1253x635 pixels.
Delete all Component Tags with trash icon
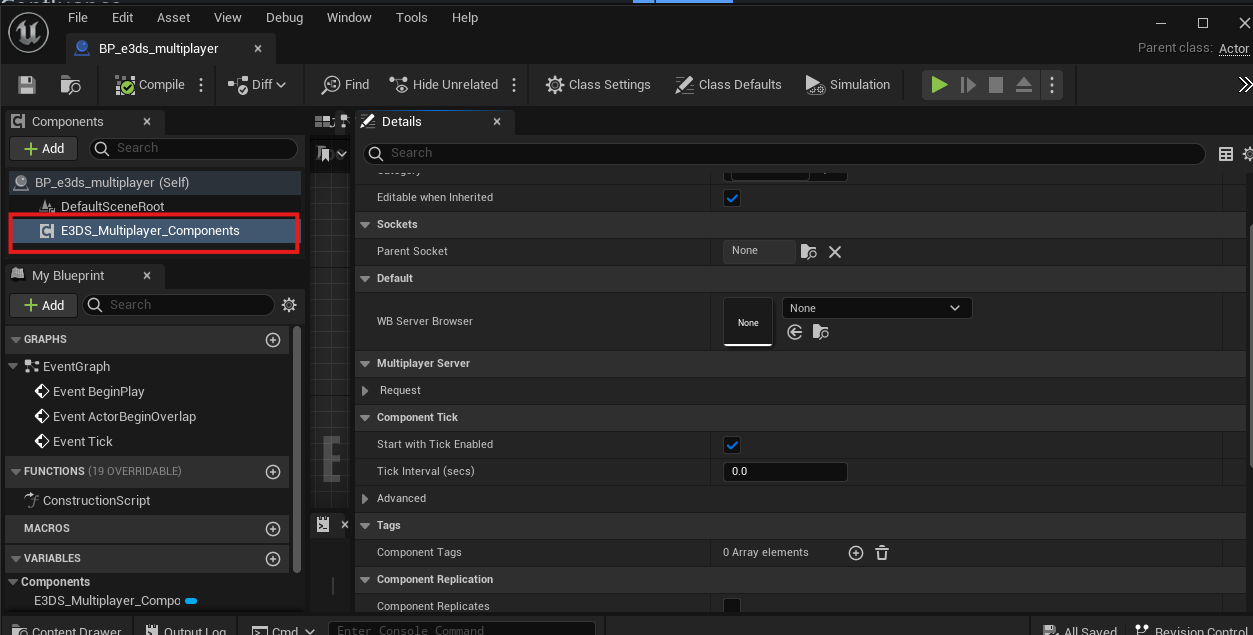click(882, 553)
